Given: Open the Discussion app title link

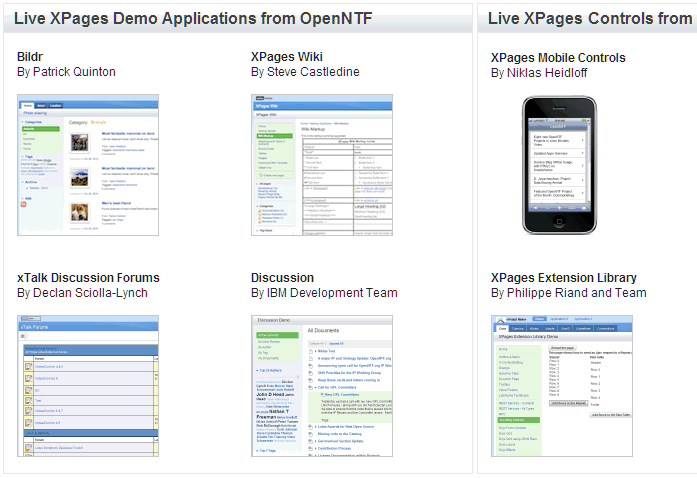Looking at the screenshot, I should pos(282,278).
